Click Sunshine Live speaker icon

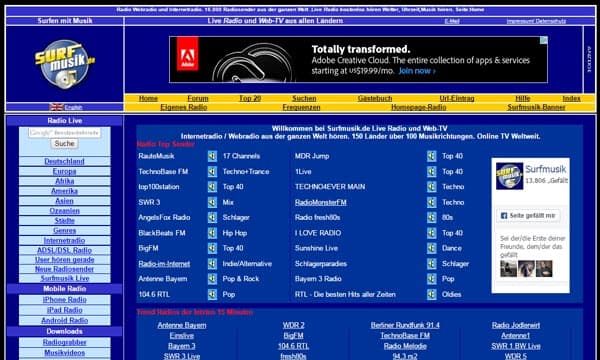(432, 248)
